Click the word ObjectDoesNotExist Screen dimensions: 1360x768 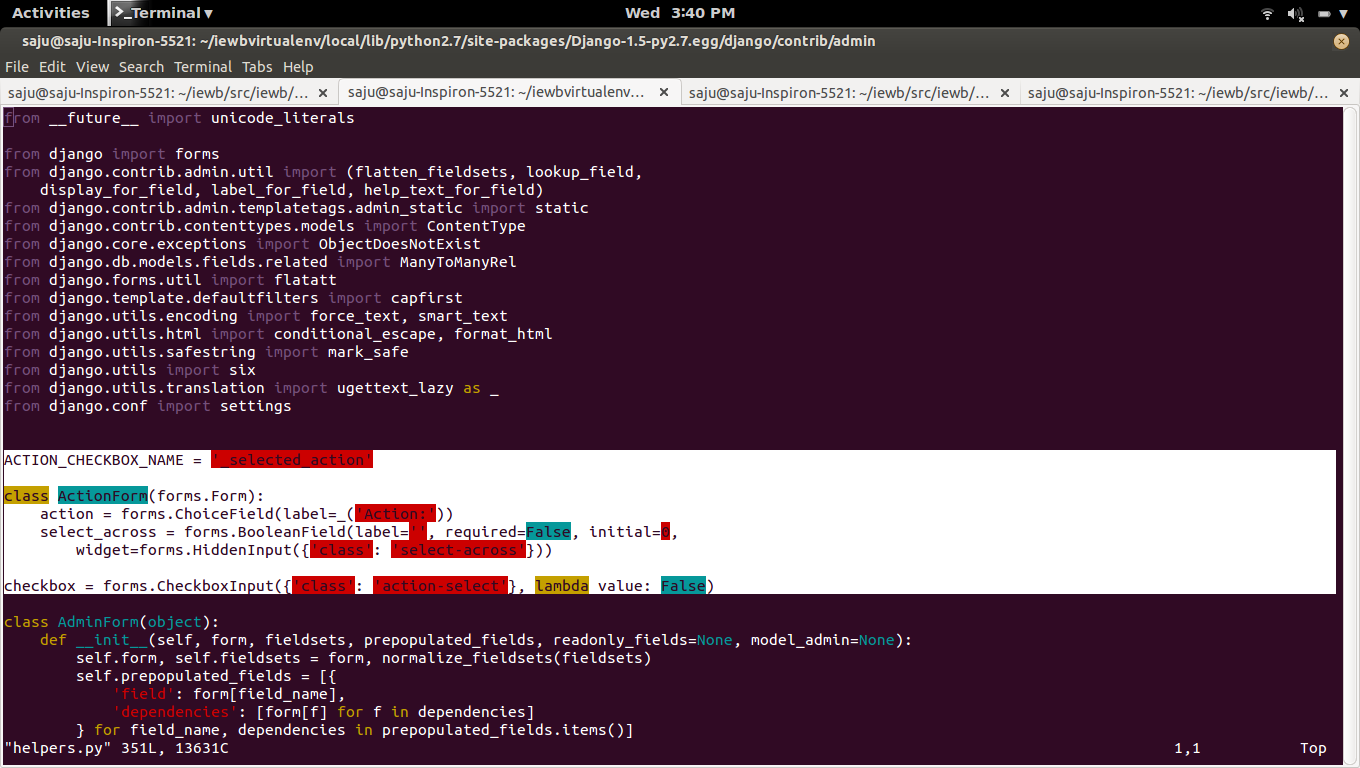(x=400, y=244)
